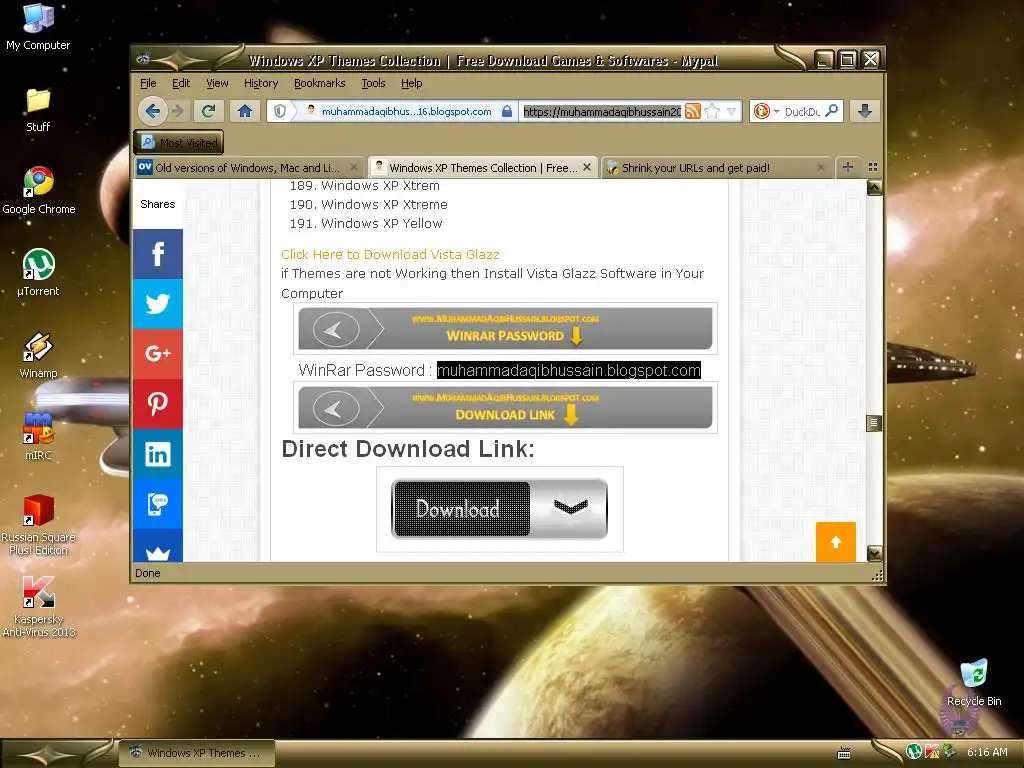Close the Old versions of Windows tab
This screenshot has width=1024, height=768.
353,167
